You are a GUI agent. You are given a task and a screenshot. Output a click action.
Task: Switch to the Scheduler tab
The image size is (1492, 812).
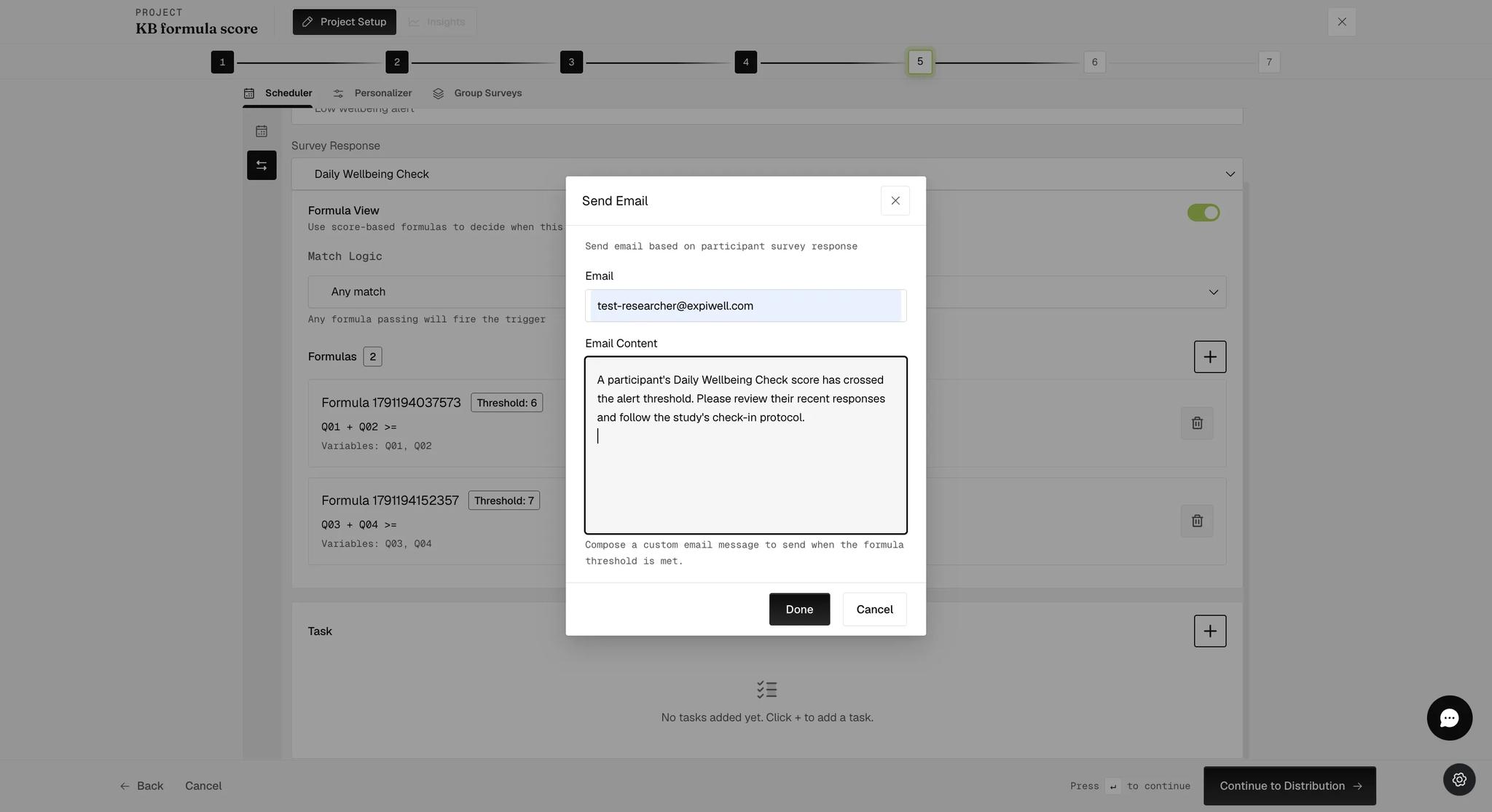[278, 93]
